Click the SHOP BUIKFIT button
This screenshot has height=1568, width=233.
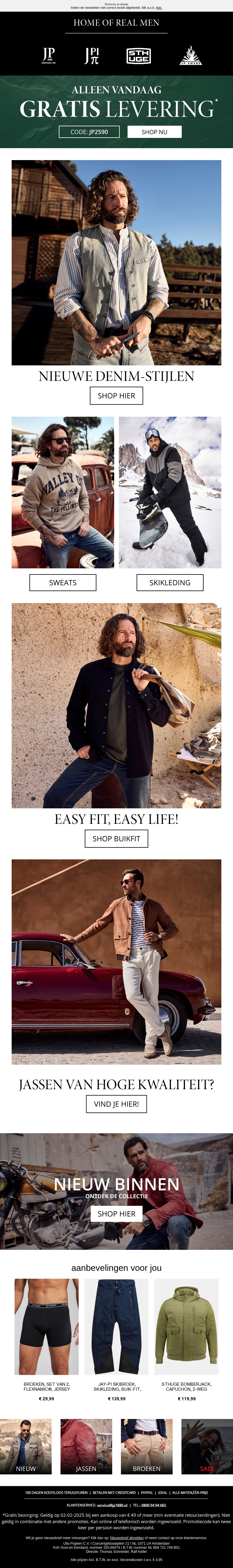point(116,839)
